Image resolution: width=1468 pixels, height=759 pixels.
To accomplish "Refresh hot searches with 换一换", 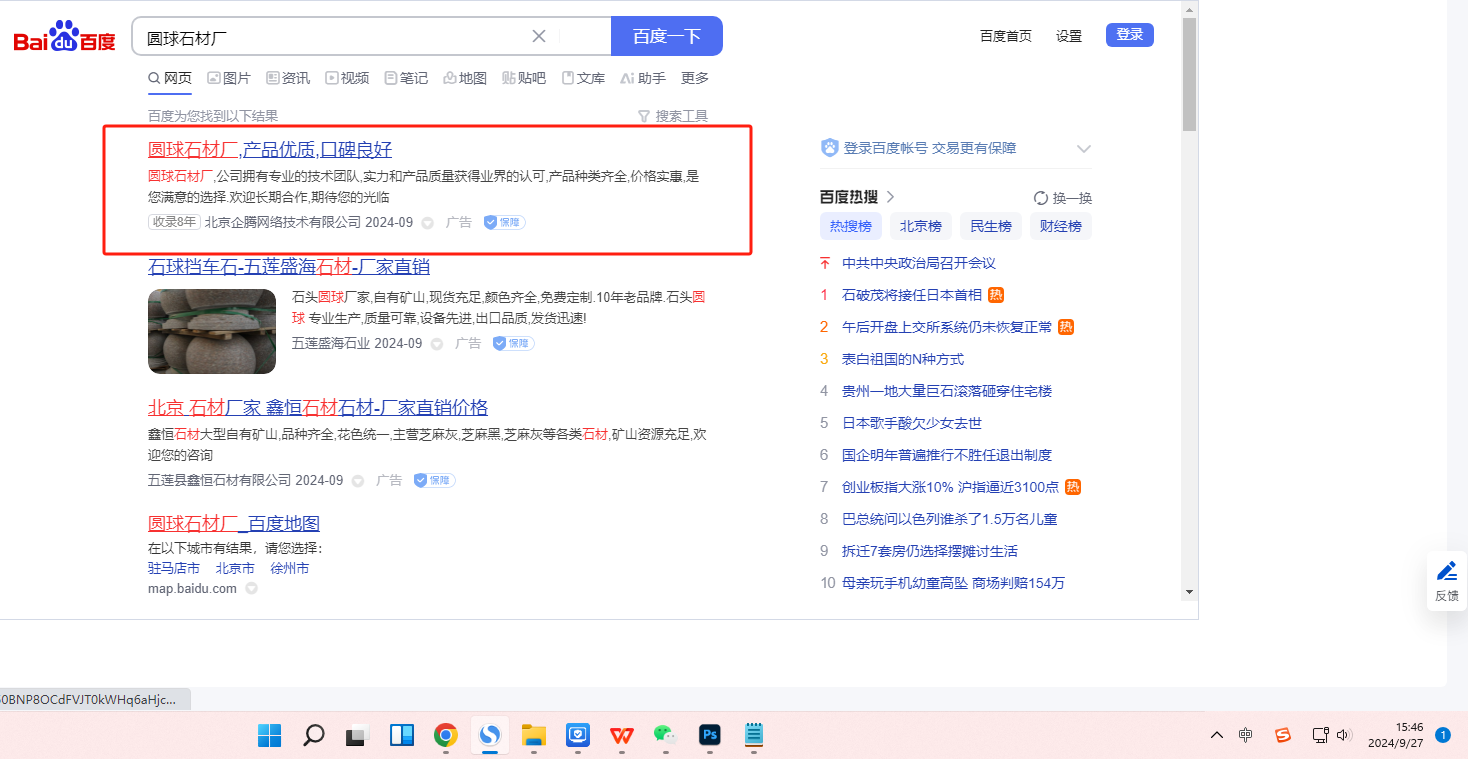I will pyautogui.click(x=1062, y=198).
